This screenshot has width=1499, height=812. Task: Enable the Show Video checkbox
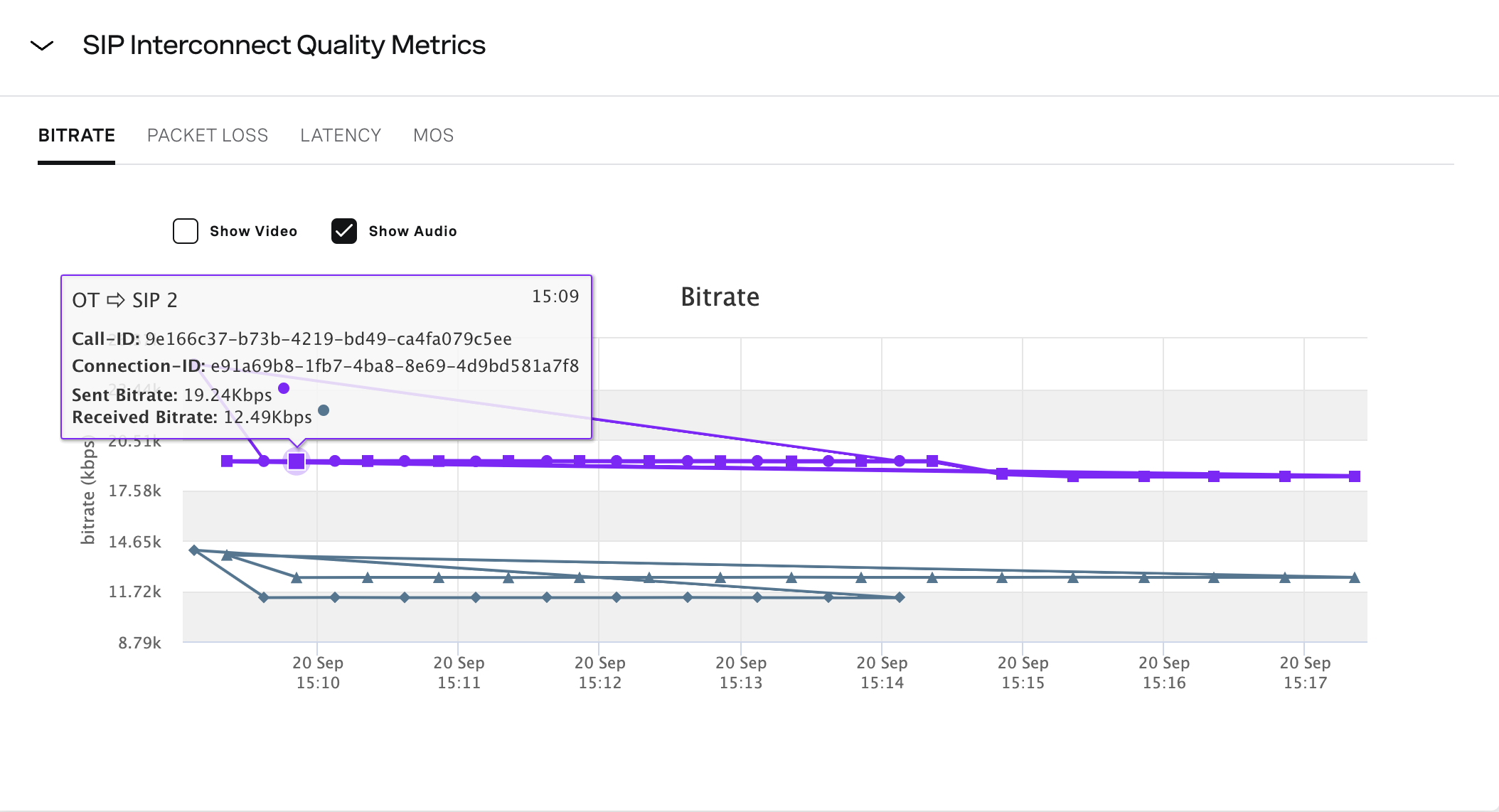[x=185, y=230]
